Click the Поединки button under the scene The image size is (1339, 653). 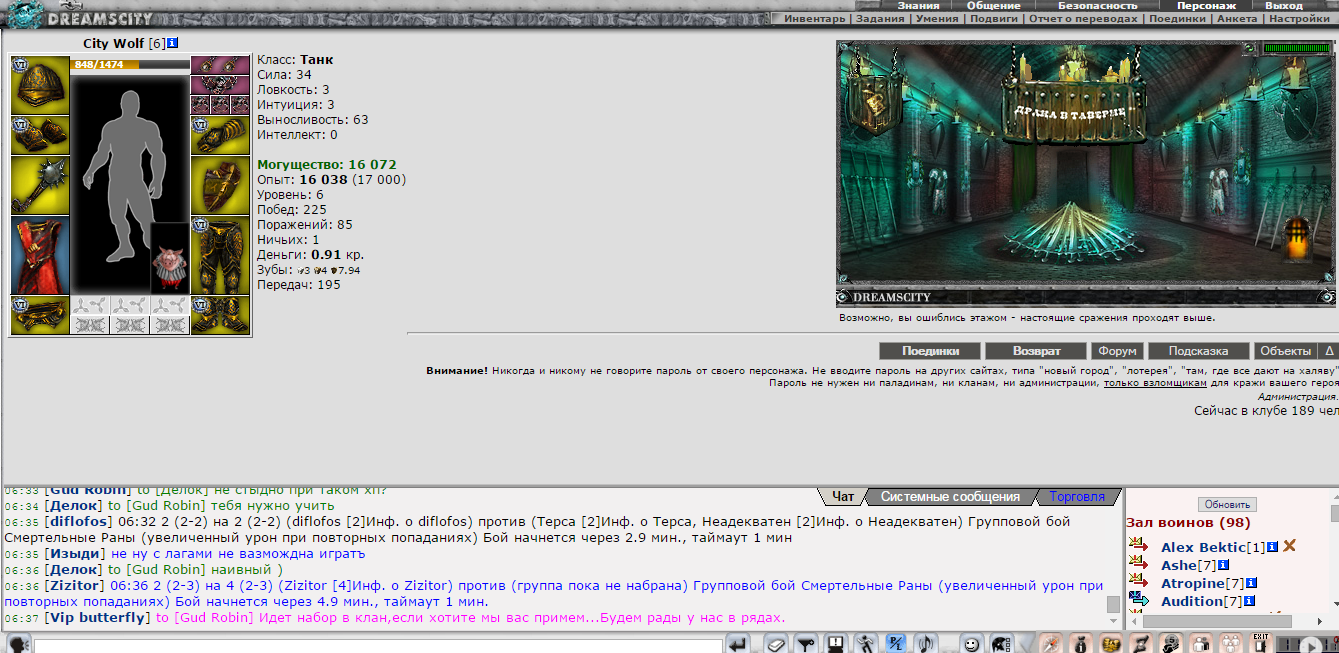[930, 351]
